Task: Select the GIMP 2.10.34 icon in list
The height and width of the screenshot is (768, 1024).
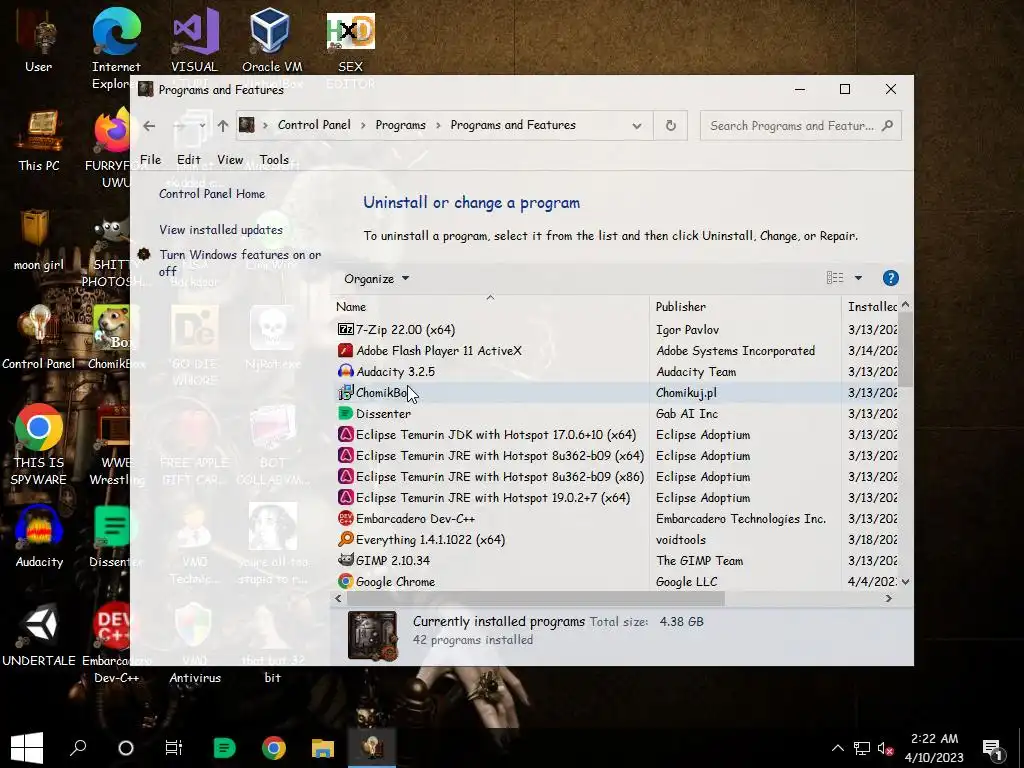Action: point(345,560)
